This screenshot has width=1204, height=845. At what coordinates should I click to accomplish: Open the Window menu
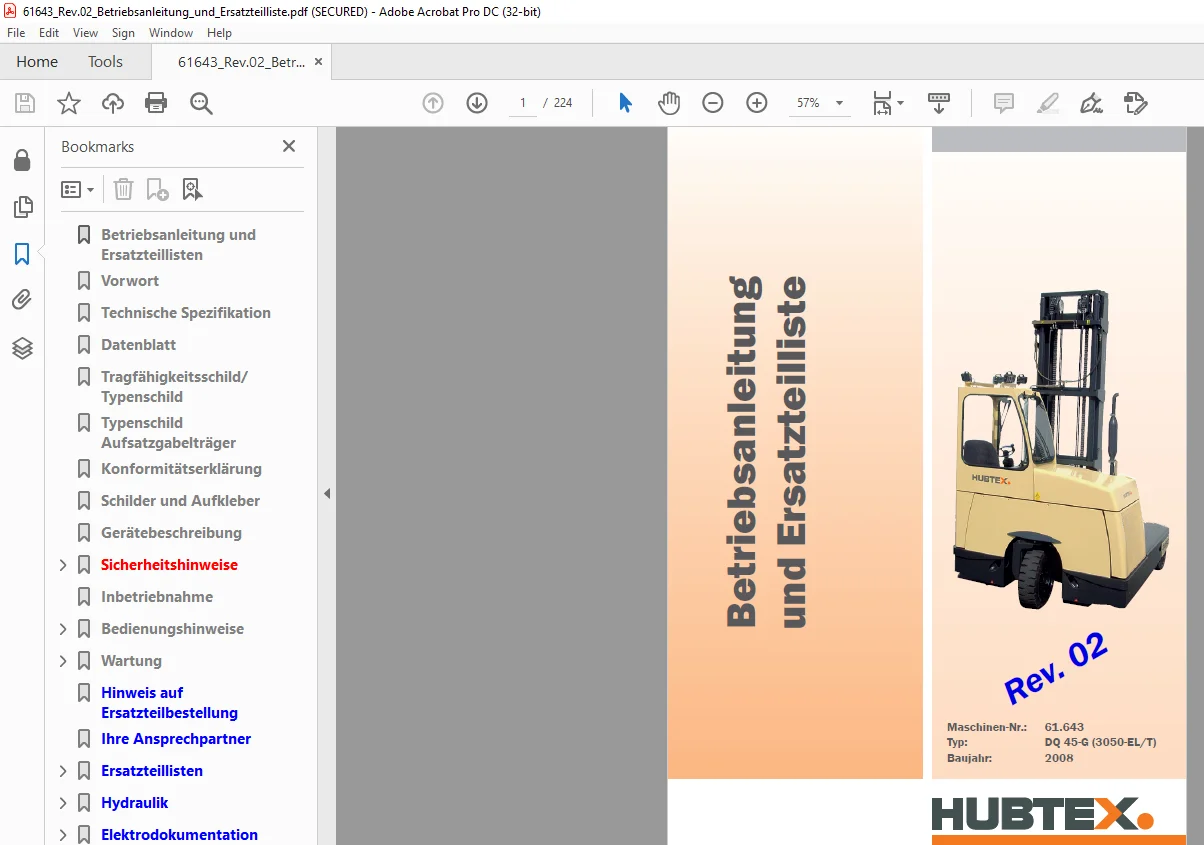(171, 33)
